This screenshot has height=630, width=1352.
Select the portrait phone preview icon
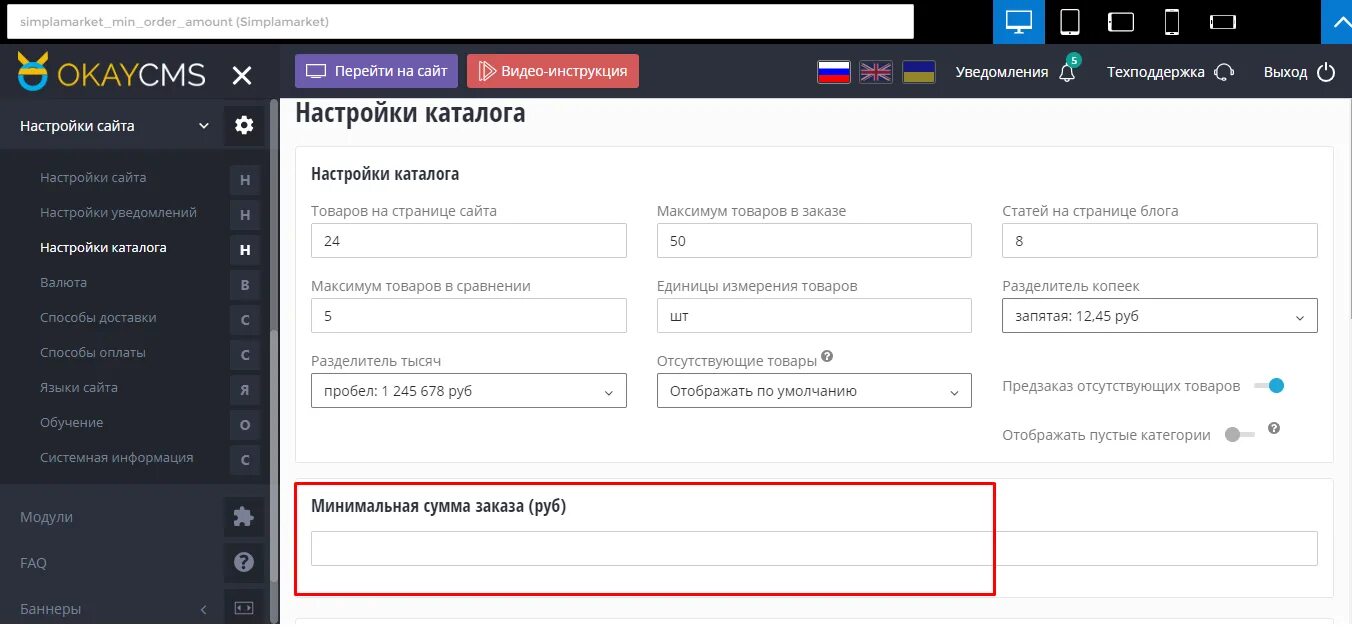(1172, 21)
